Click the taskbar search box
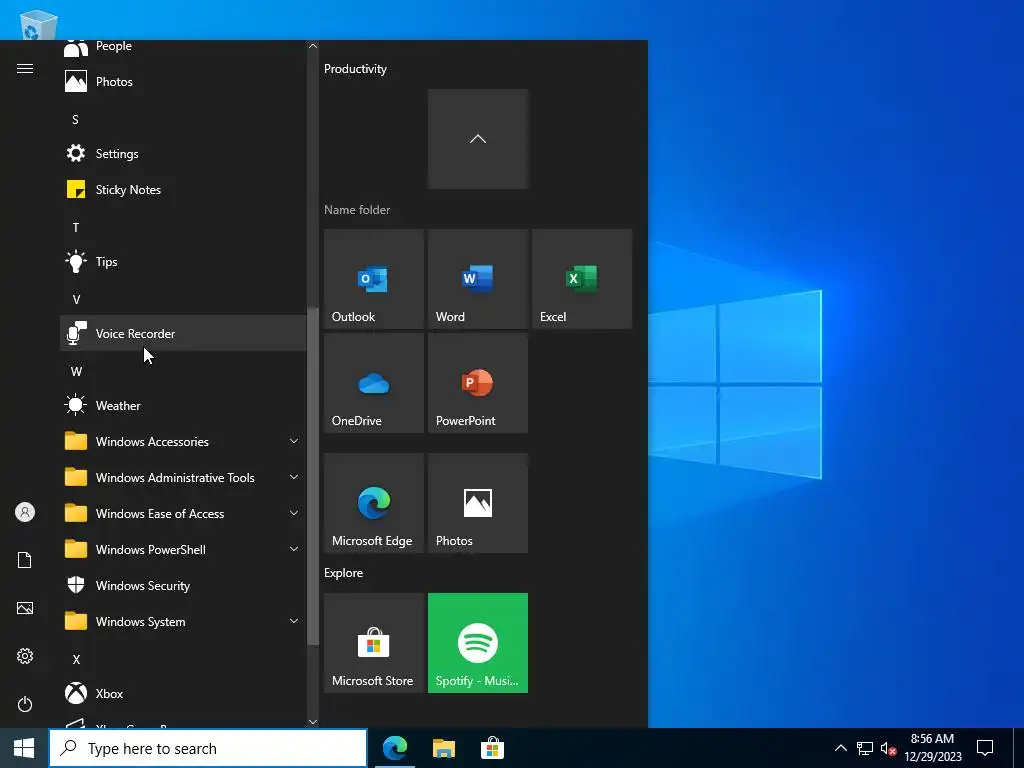 coord(208,748)
